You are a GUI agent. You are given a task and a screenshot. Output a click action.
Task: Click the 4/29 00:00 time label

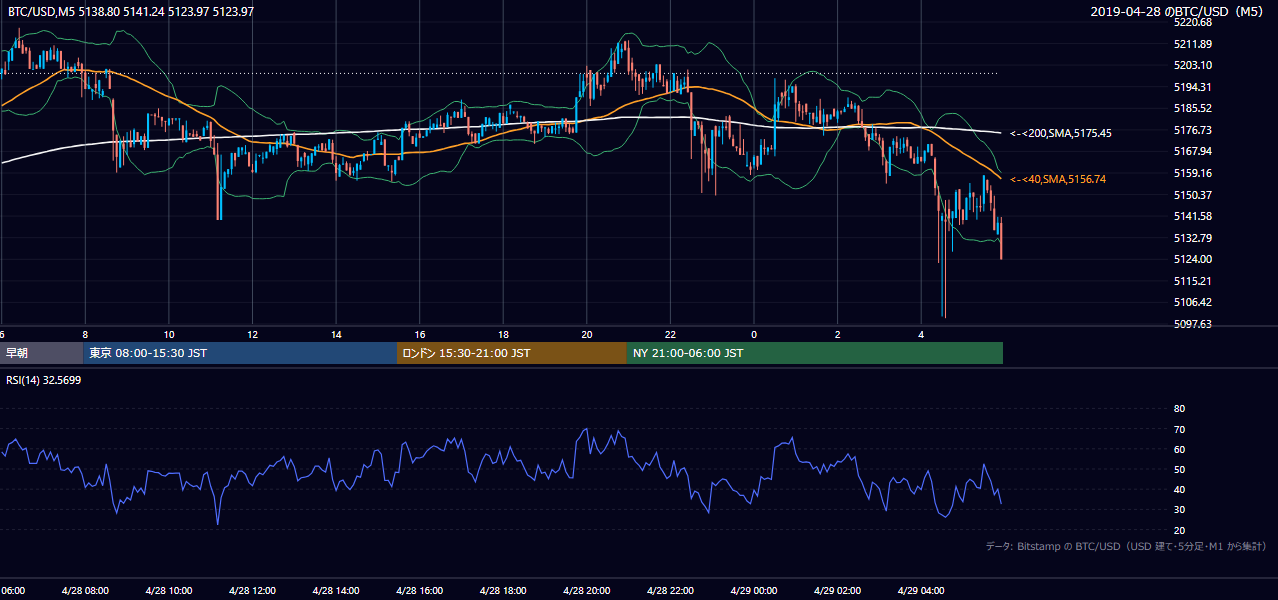point(754,590)
